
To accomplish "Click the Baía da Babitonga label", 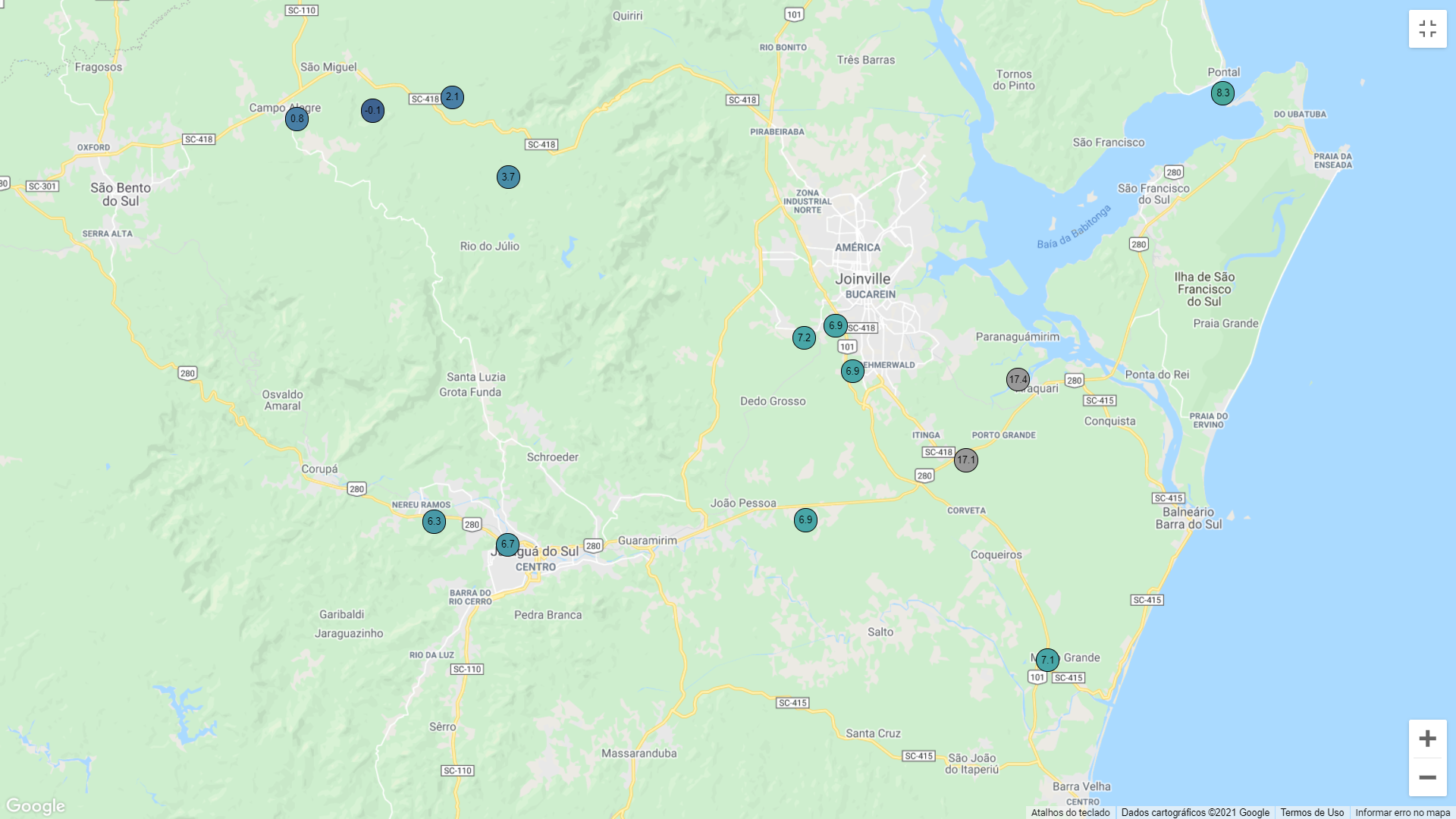I will coord(1074,227).
